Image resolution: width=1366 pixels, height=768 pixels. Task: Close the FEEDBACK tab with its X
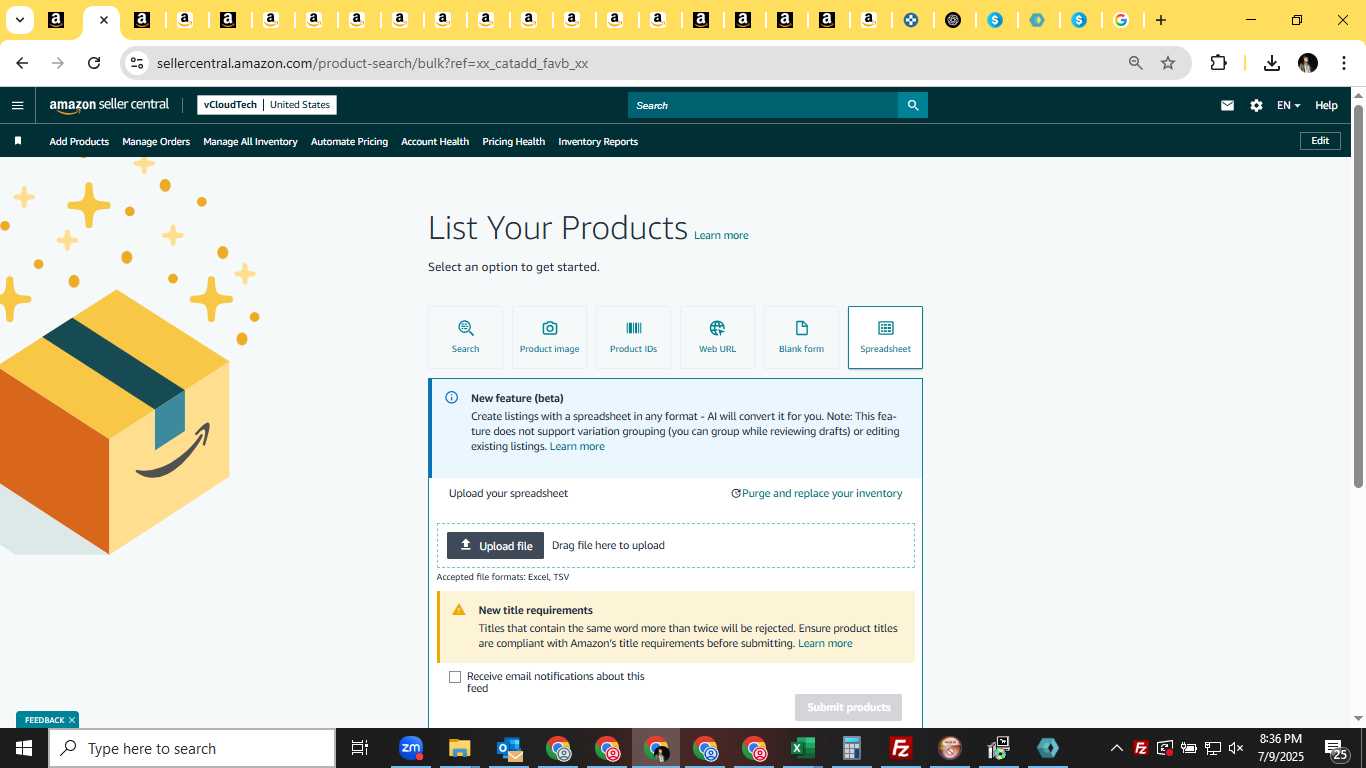pyautogui.click(x=72, y=720)
